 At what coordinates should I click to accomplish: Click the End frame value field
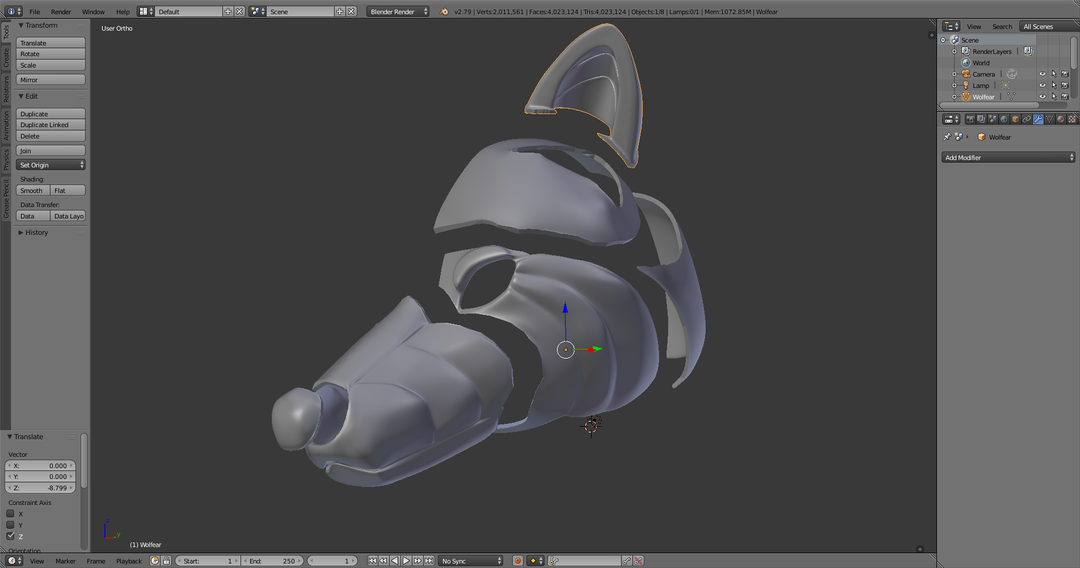click(x=272, y=561)
